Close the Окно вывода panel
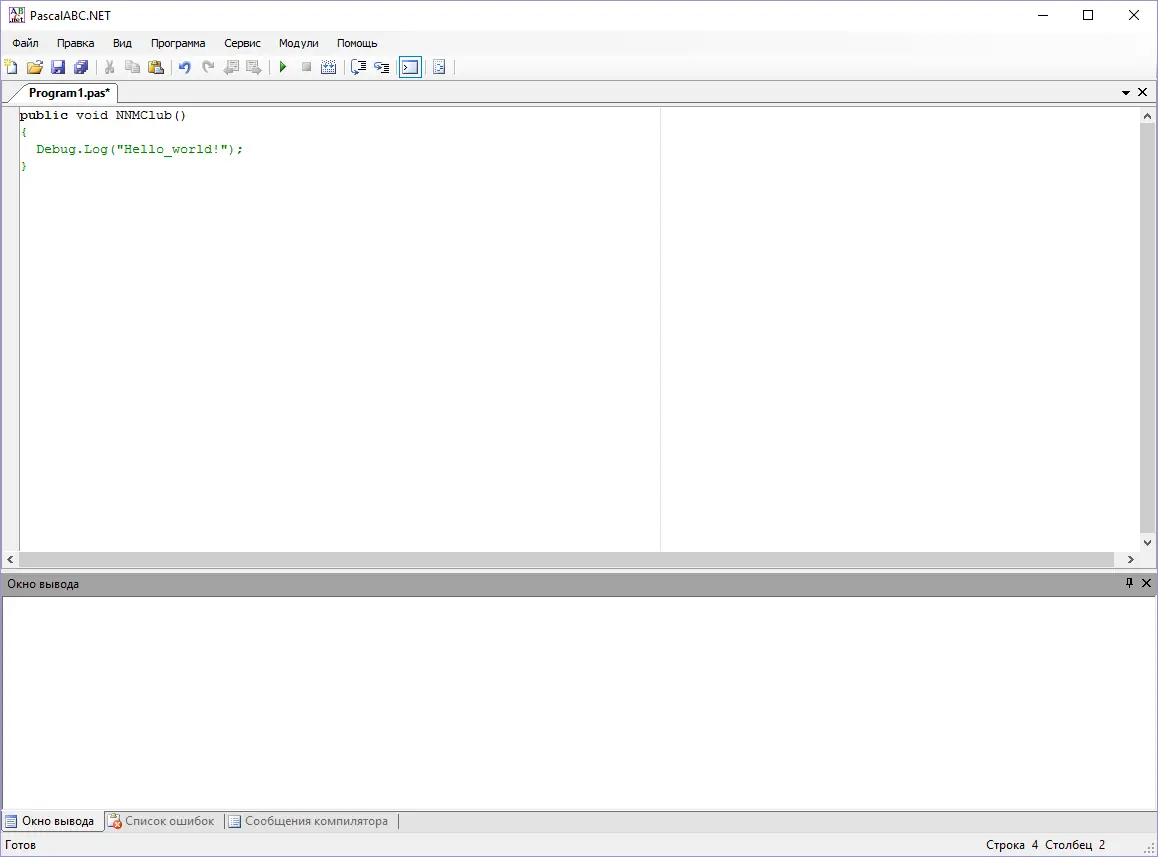The image size is (1158, 857). click(x=1146, y=583)
